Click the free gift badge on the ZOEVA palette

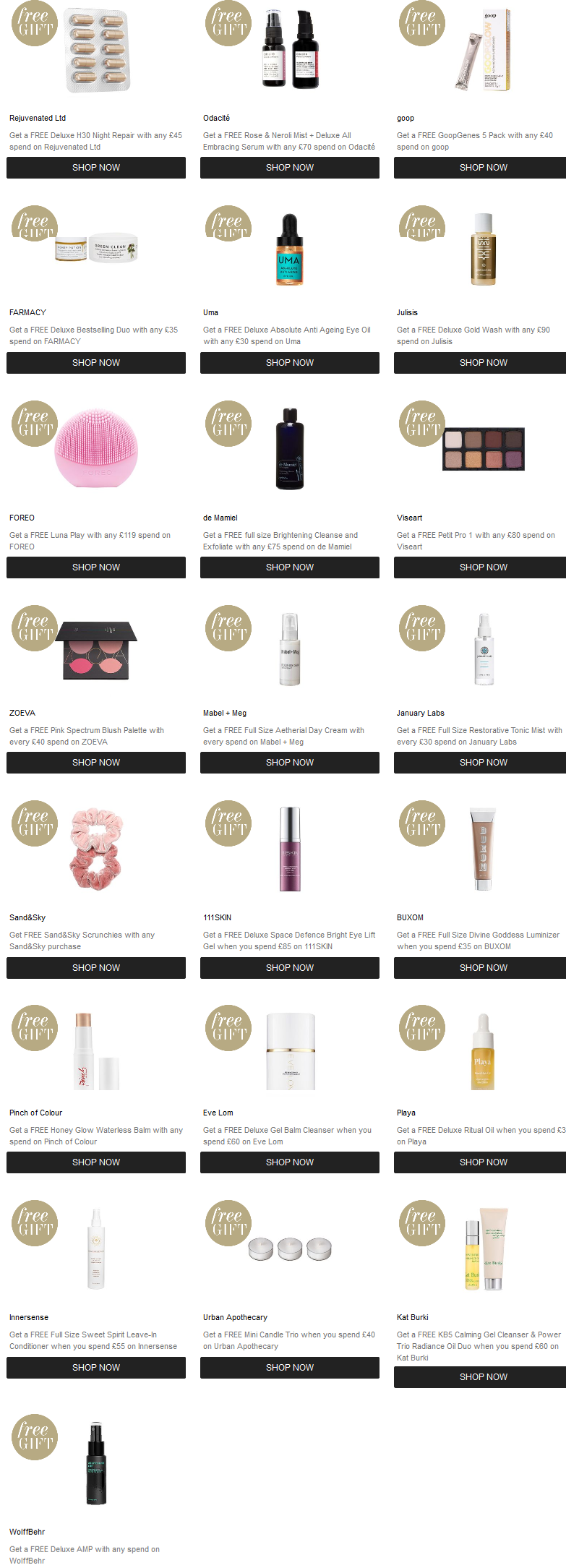click(35, 627)
